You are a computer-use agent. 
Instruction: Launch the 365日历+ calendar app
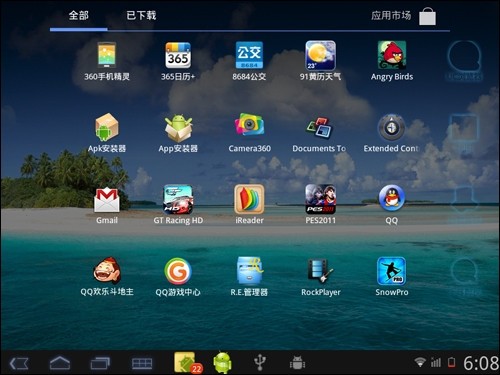(x=178, y=62)
